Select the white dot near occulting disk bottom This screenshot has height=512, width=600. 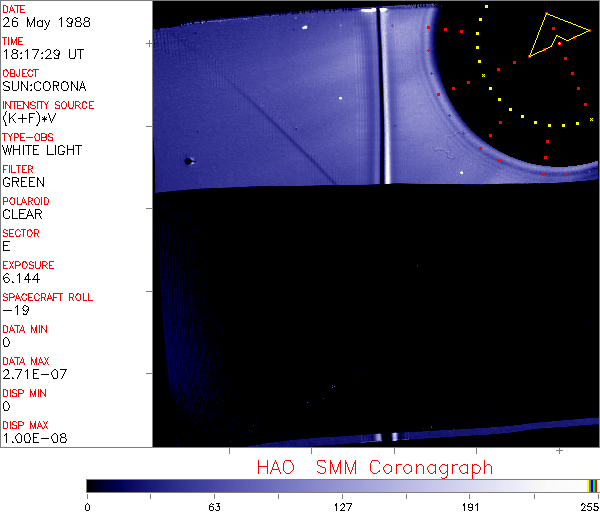tap(461, 173)
